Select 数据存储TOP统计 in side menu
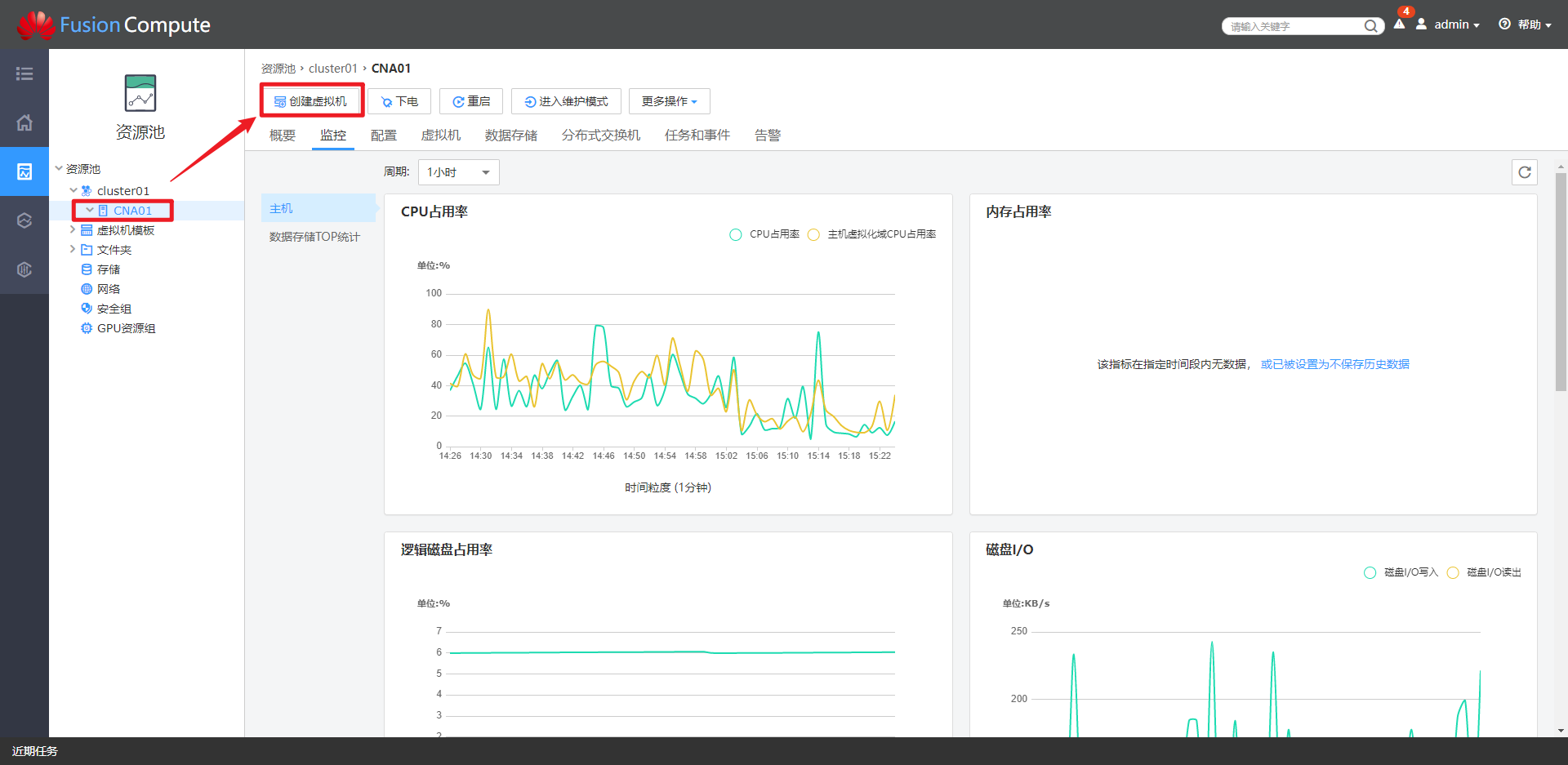The width and height of the screenshot is (1568, 765). (x=314, y=237)
